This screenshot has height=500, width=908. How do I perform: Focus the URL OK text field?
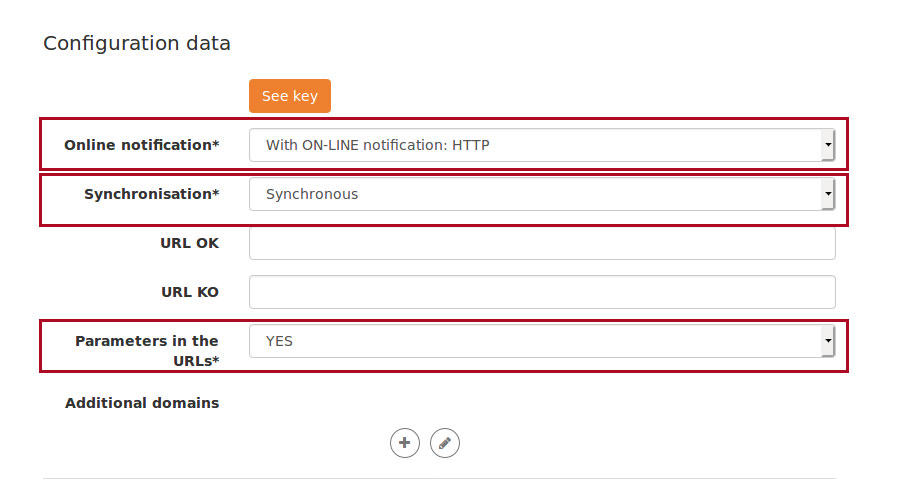point(542,243)
